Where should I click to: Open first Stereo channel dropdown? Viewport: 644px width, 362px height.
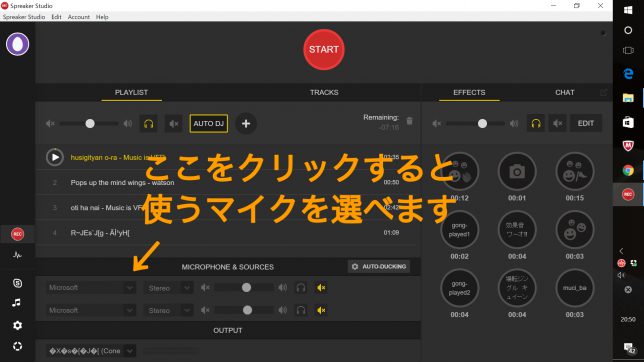pos(168,288)
